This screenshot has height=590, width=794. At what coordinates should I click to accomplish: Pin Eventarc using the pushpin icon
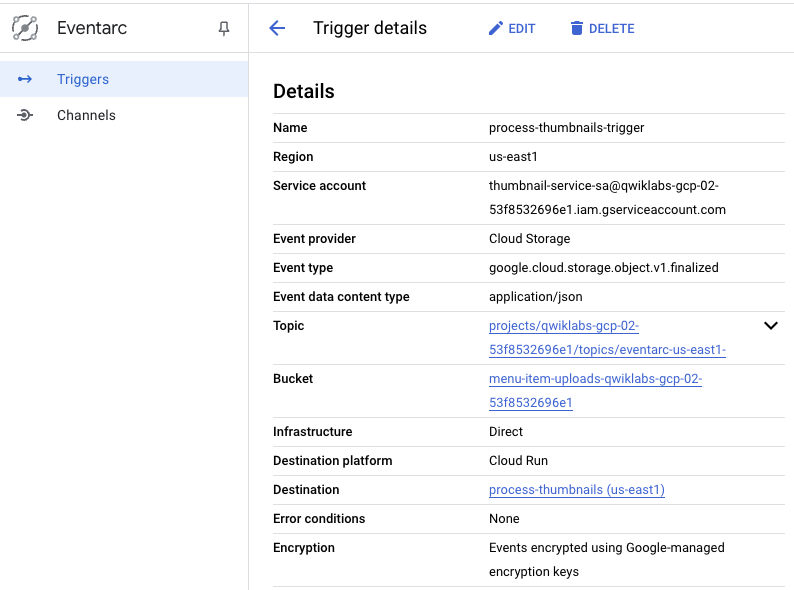[224, 29]
